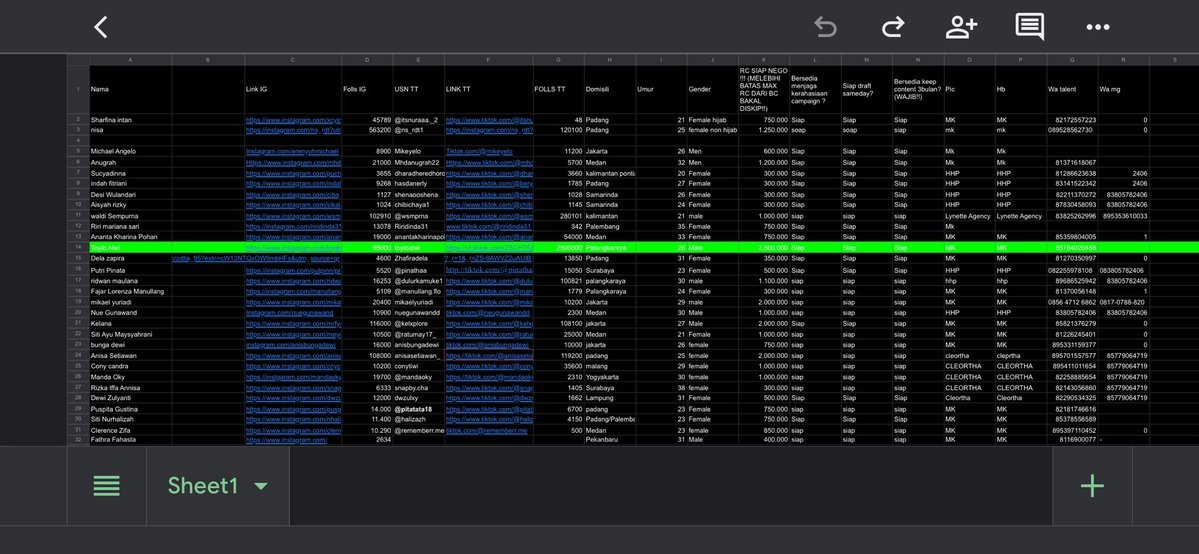Select the 'Ananta Kharina Pohan' name cell
Screen dimensions: 1199x554
130,237
